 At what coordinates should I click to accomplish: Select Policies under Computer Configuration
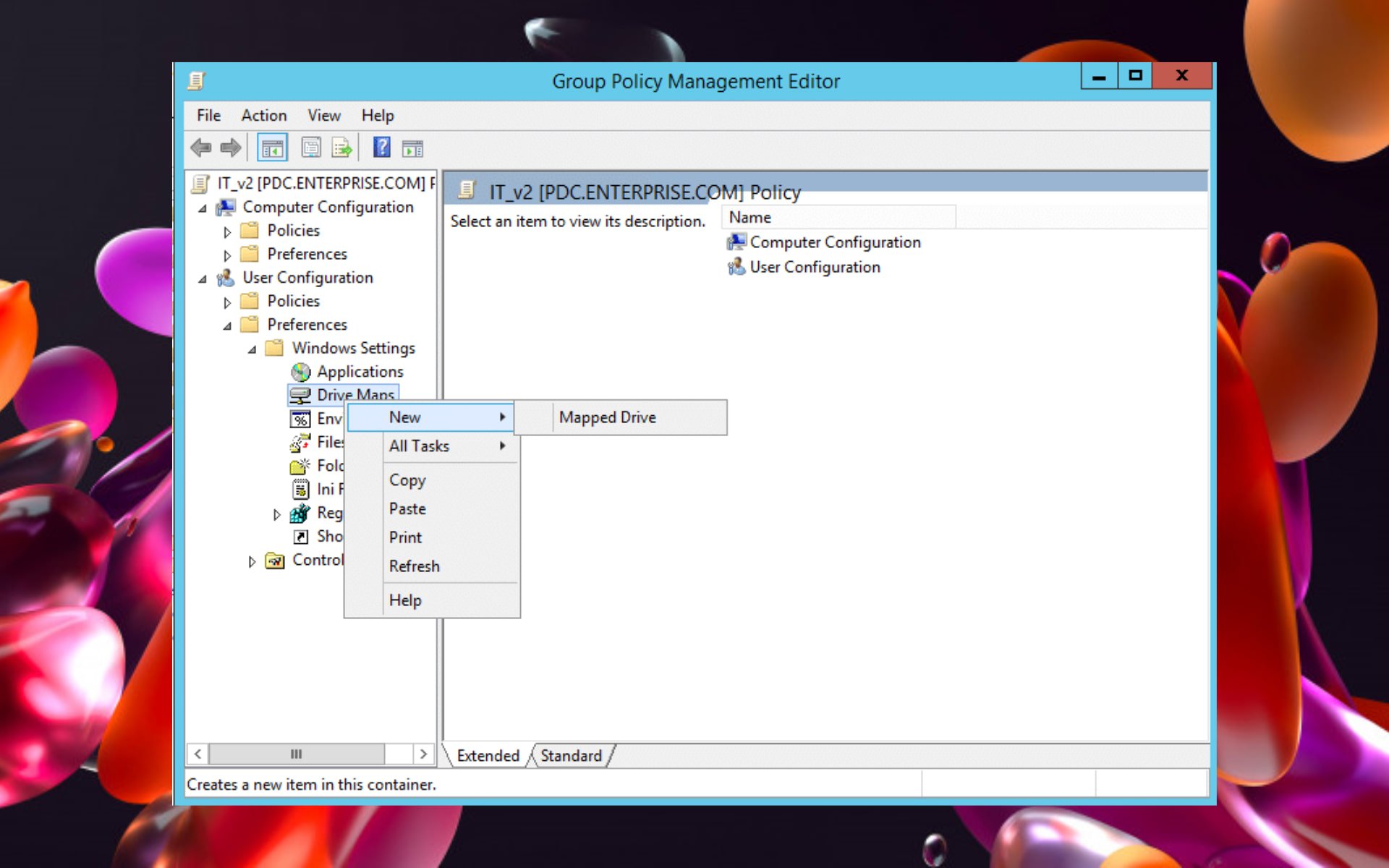pyautogui.click(x=293, y=231)
